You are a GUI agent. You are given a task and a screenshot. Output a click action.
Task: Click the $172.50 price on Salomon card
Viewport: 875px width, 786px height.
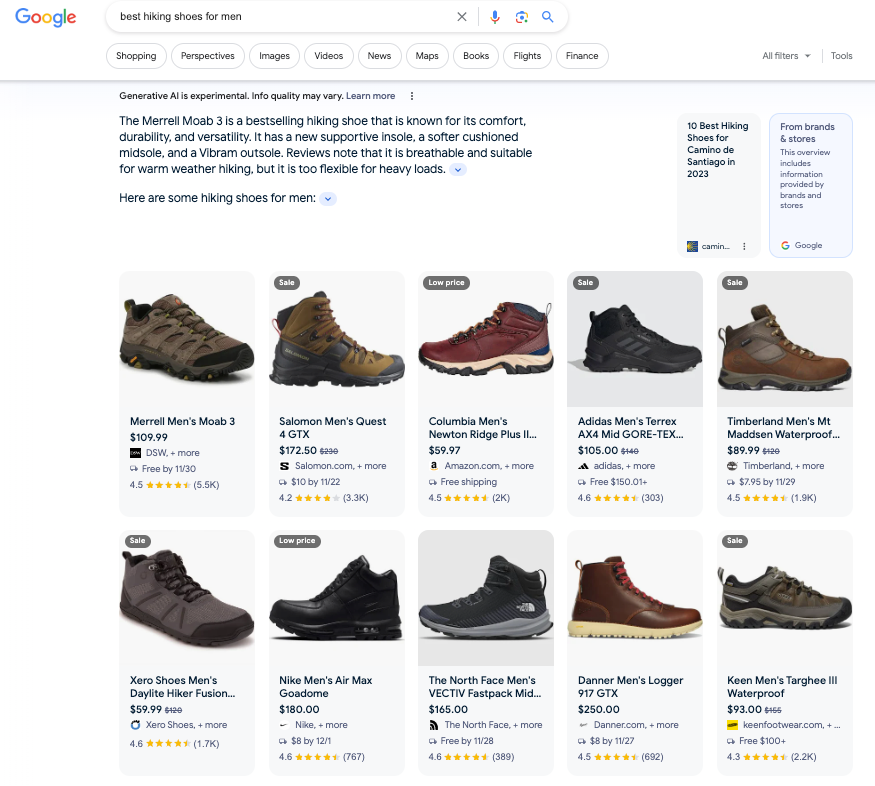coord(298,450)
